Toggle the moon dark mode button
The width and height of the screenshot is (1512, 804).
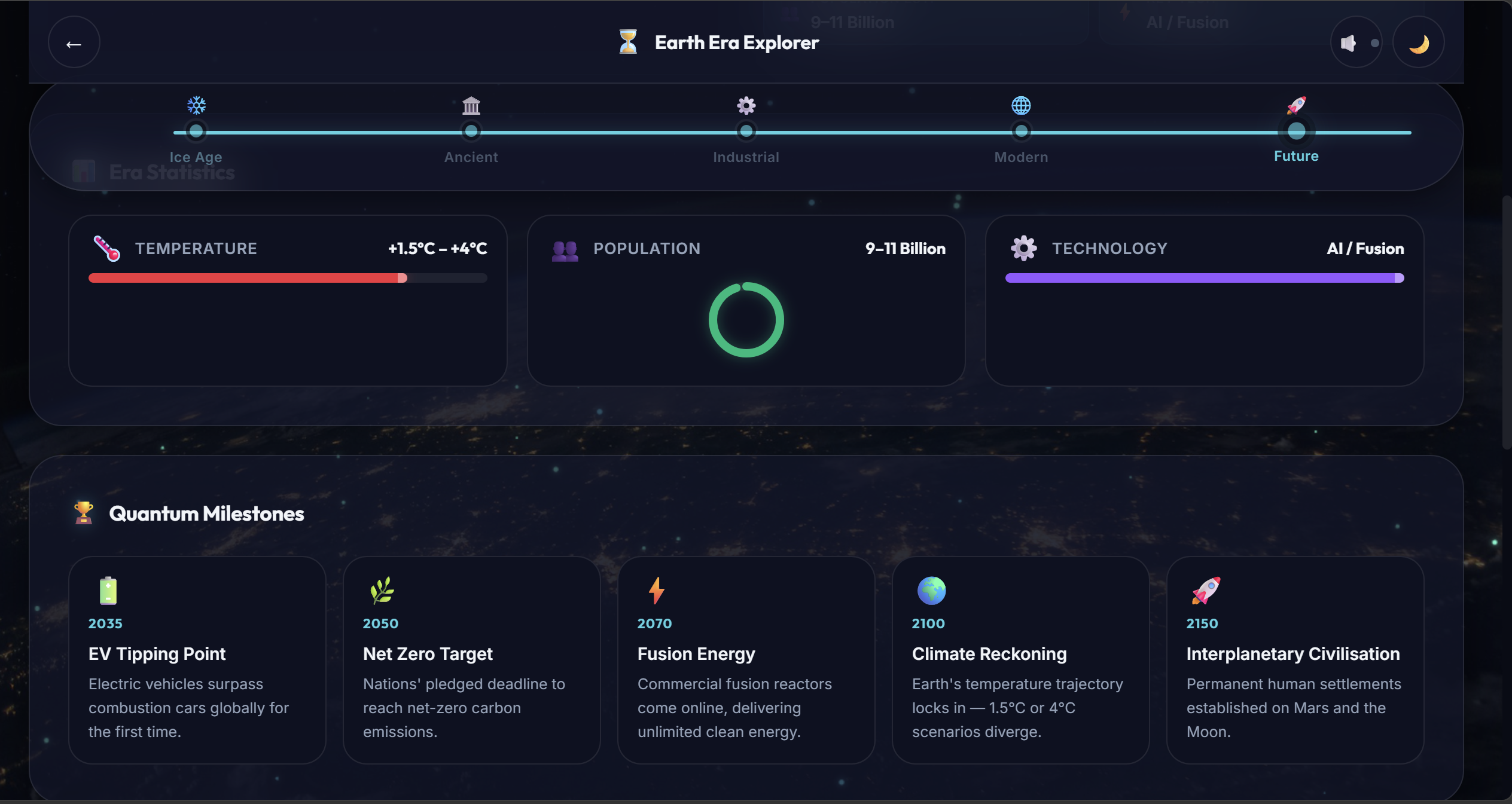pyautogui.click(x=1418, y=43)
